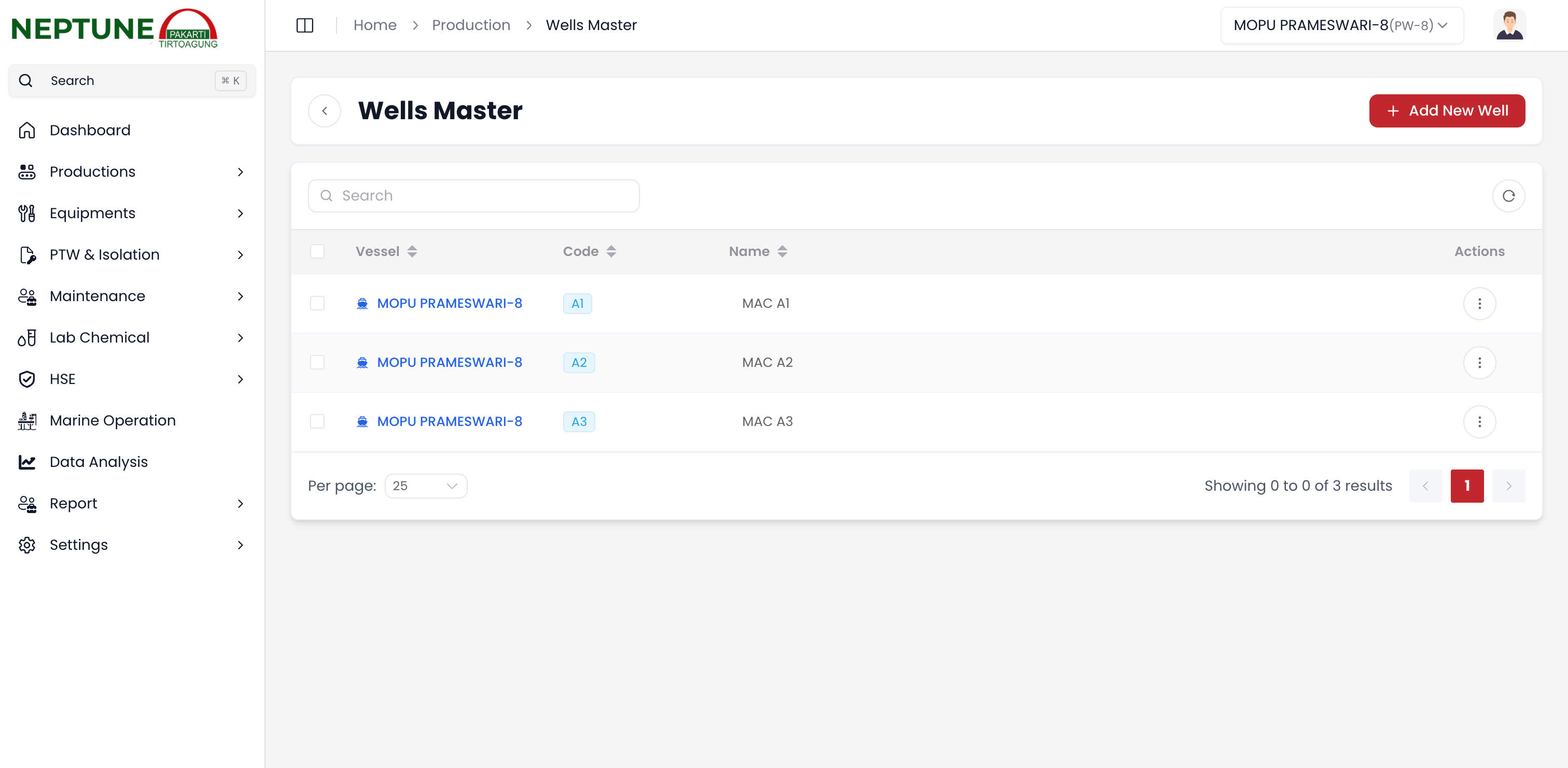This screenshot has height=768, width=1568.
Task: Check the MAC A1 row checkbox
Action: coord(317,304)
